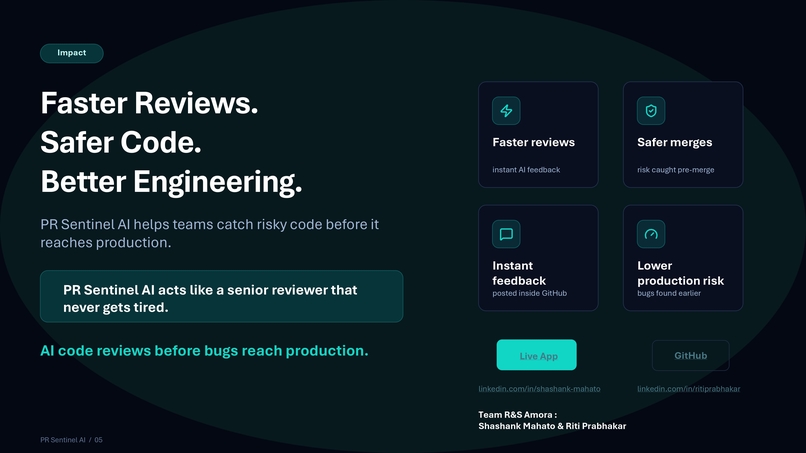Follow the linkedin.com/in/shashank-mahato link

coord(539,389)
